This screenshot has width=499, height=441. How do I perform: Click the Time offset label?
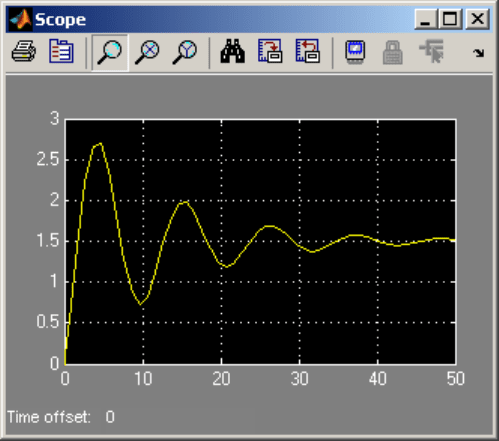49,417
